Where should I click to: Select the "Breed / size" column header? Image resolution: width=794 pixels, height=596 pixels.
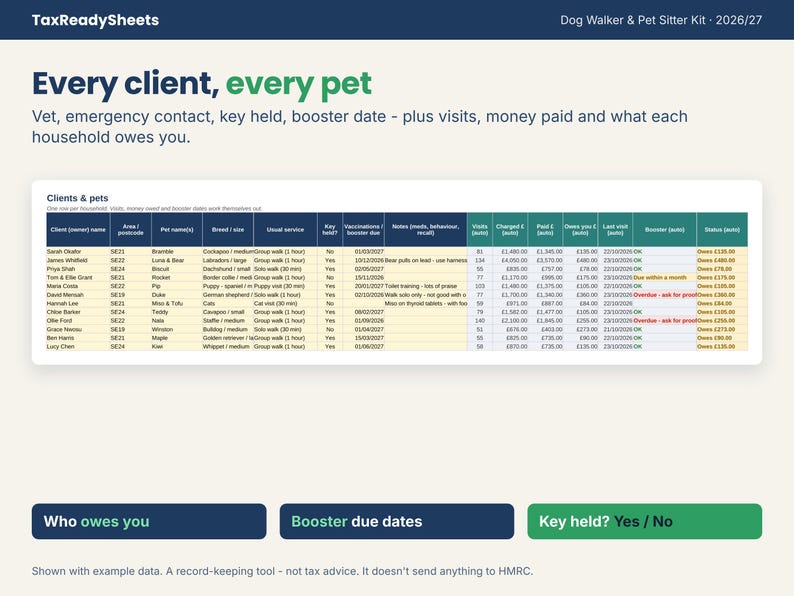228,229
